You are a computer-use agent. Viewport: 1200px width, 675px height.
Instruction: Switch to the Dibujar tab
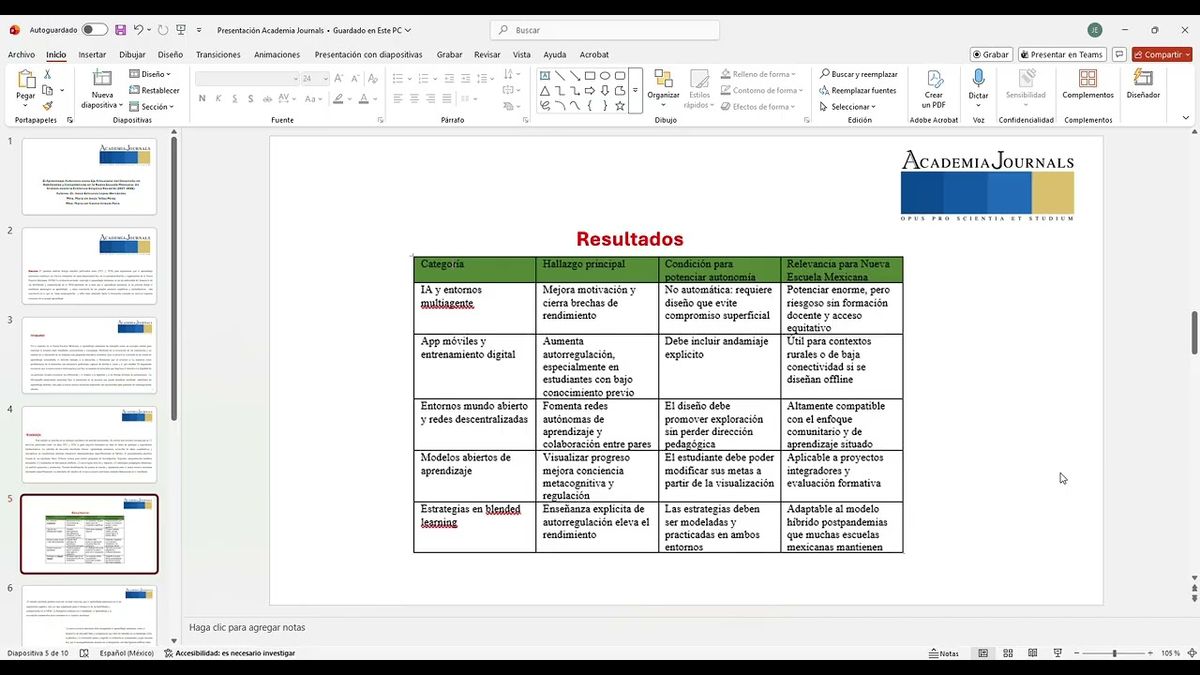click(132, 55)
